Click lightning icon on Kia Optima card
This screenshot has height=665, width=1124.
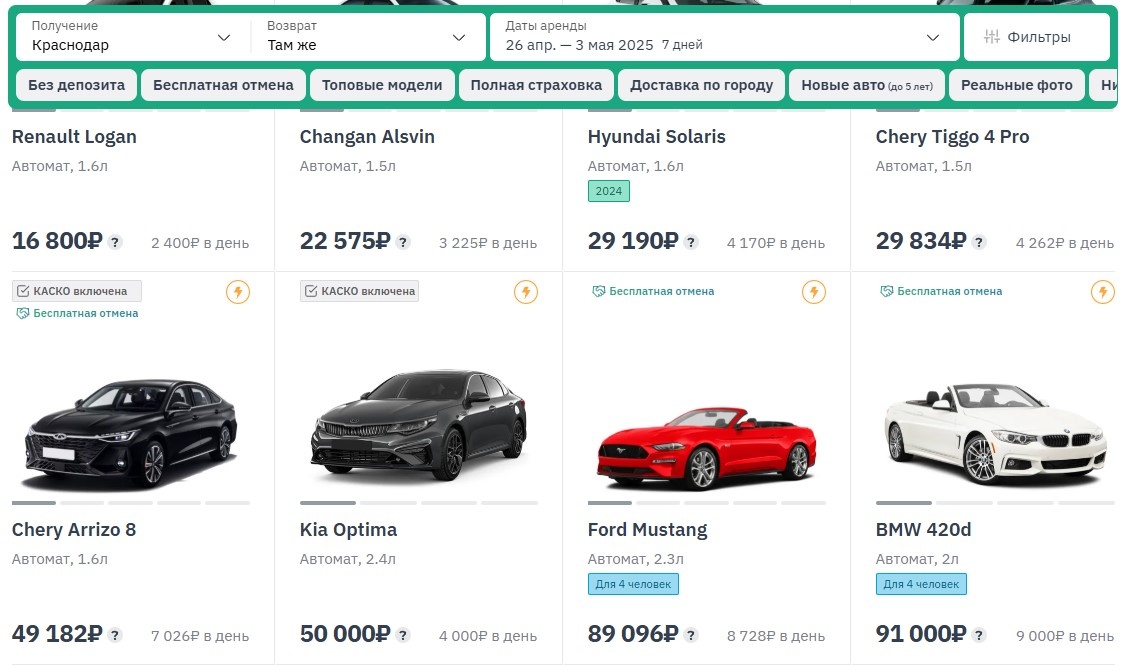coord(526,292)
